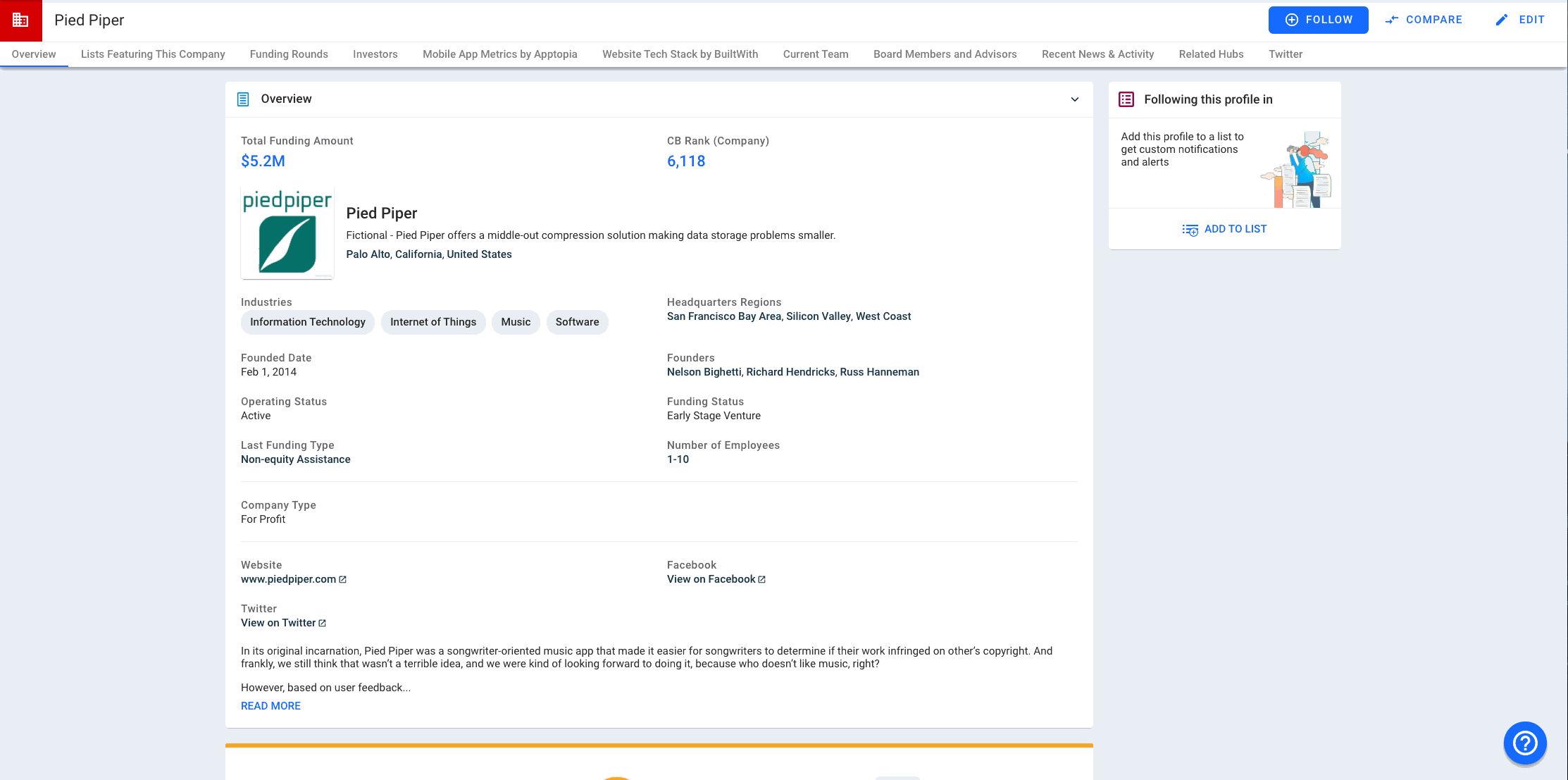
Task: Open Website Tech Stack by BuiltWith tab
Action: (680, 54)
